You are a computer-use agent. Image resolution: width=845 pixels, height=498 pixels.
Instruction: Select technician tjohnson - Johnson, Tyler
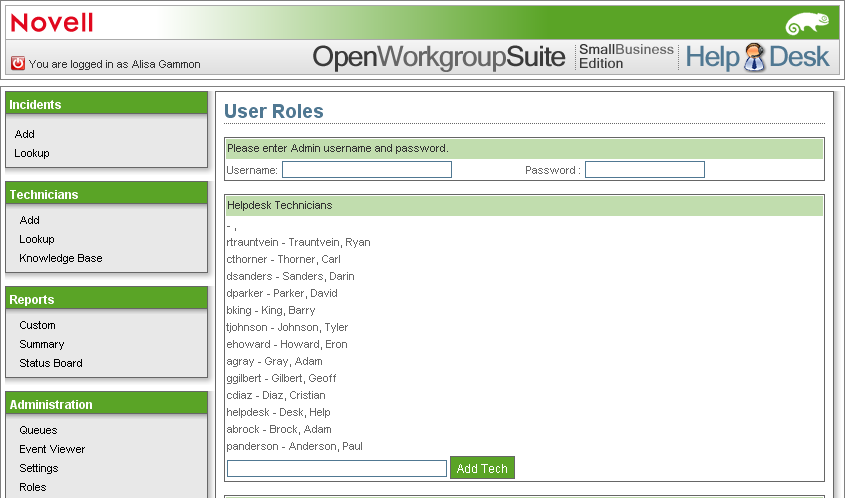[287, 327]
